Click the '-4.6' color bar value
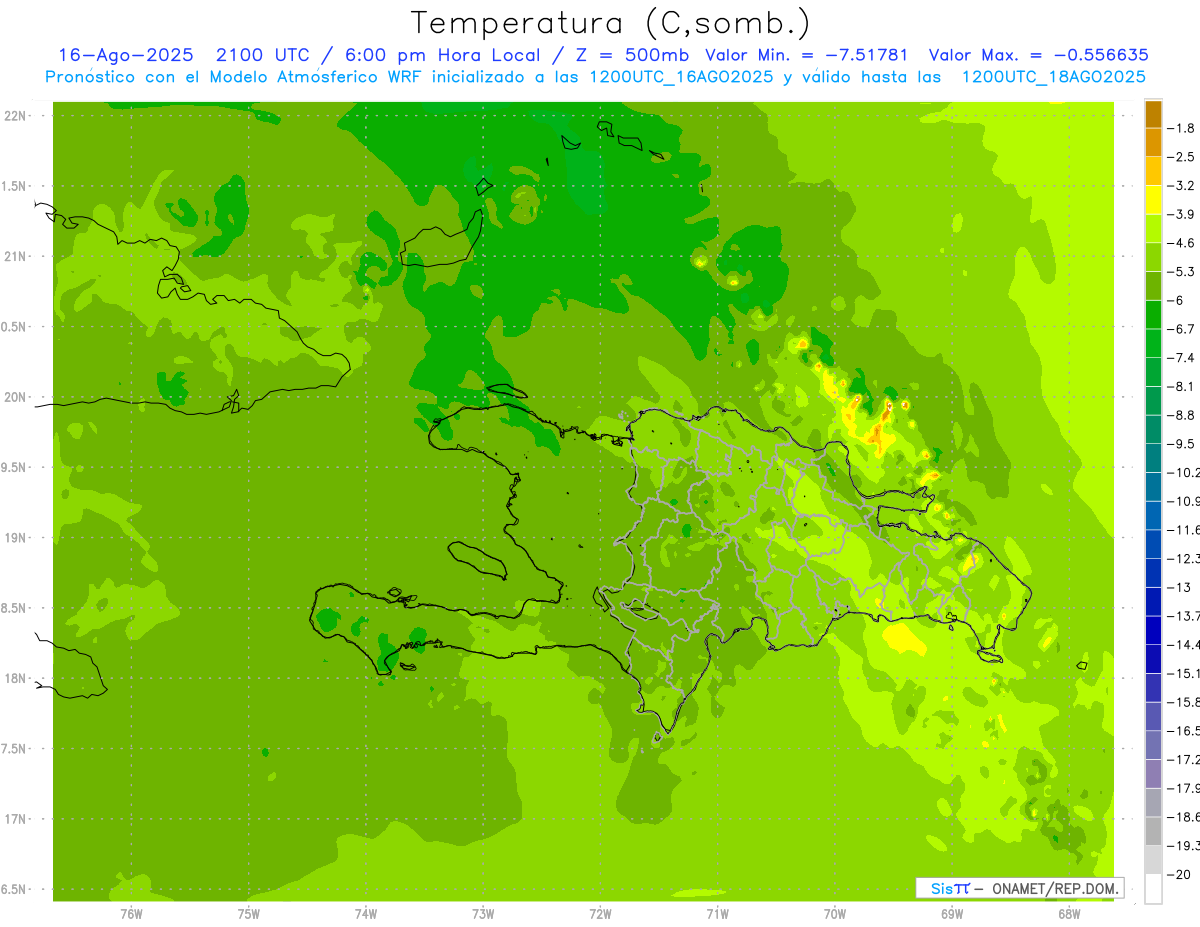The image size is (1200, 927). tap(1180, 243)
